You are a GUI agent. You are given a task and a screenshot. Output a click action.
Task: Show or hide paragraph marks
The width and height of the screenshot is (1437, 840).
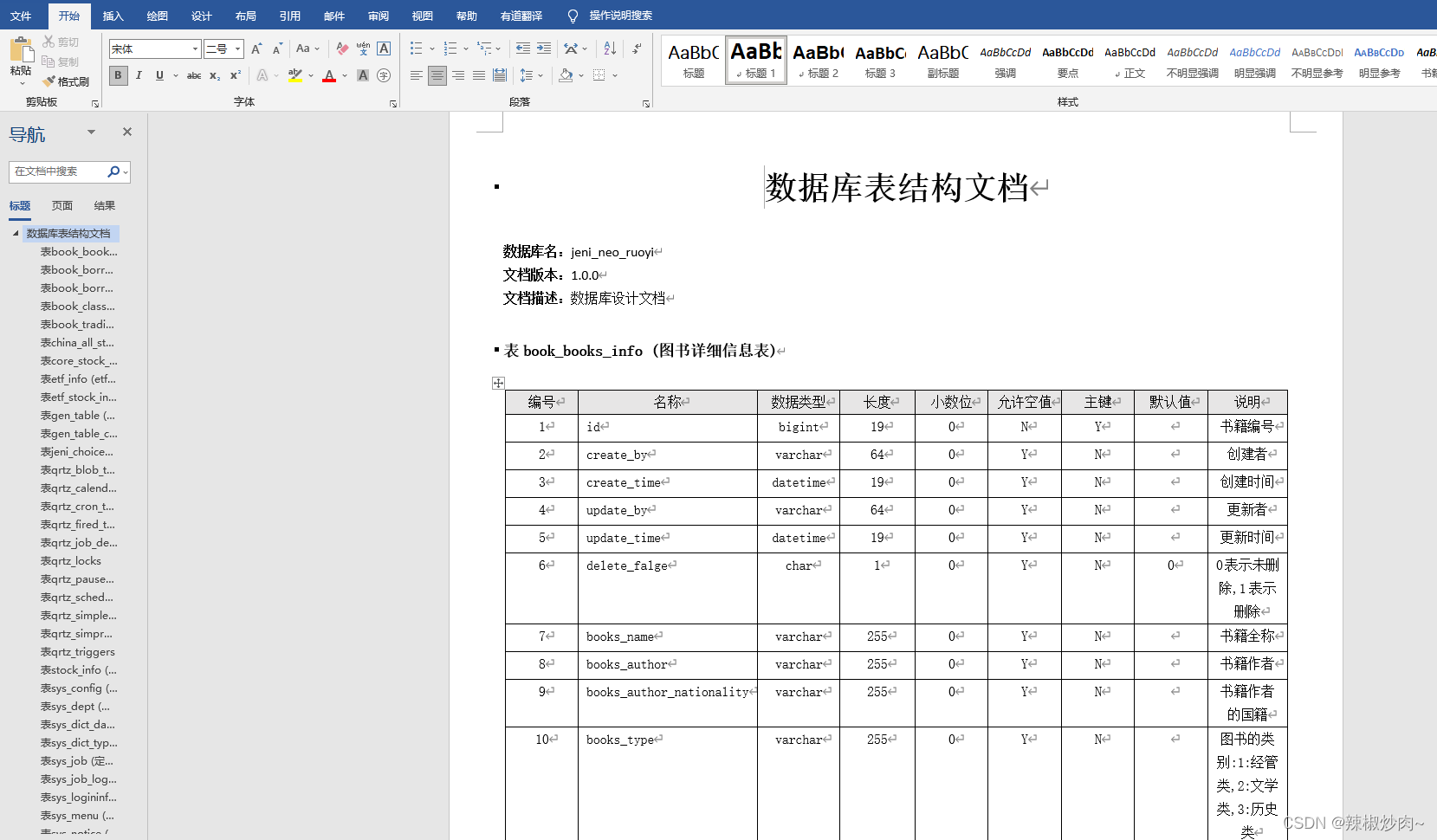[x=637, y=48]
